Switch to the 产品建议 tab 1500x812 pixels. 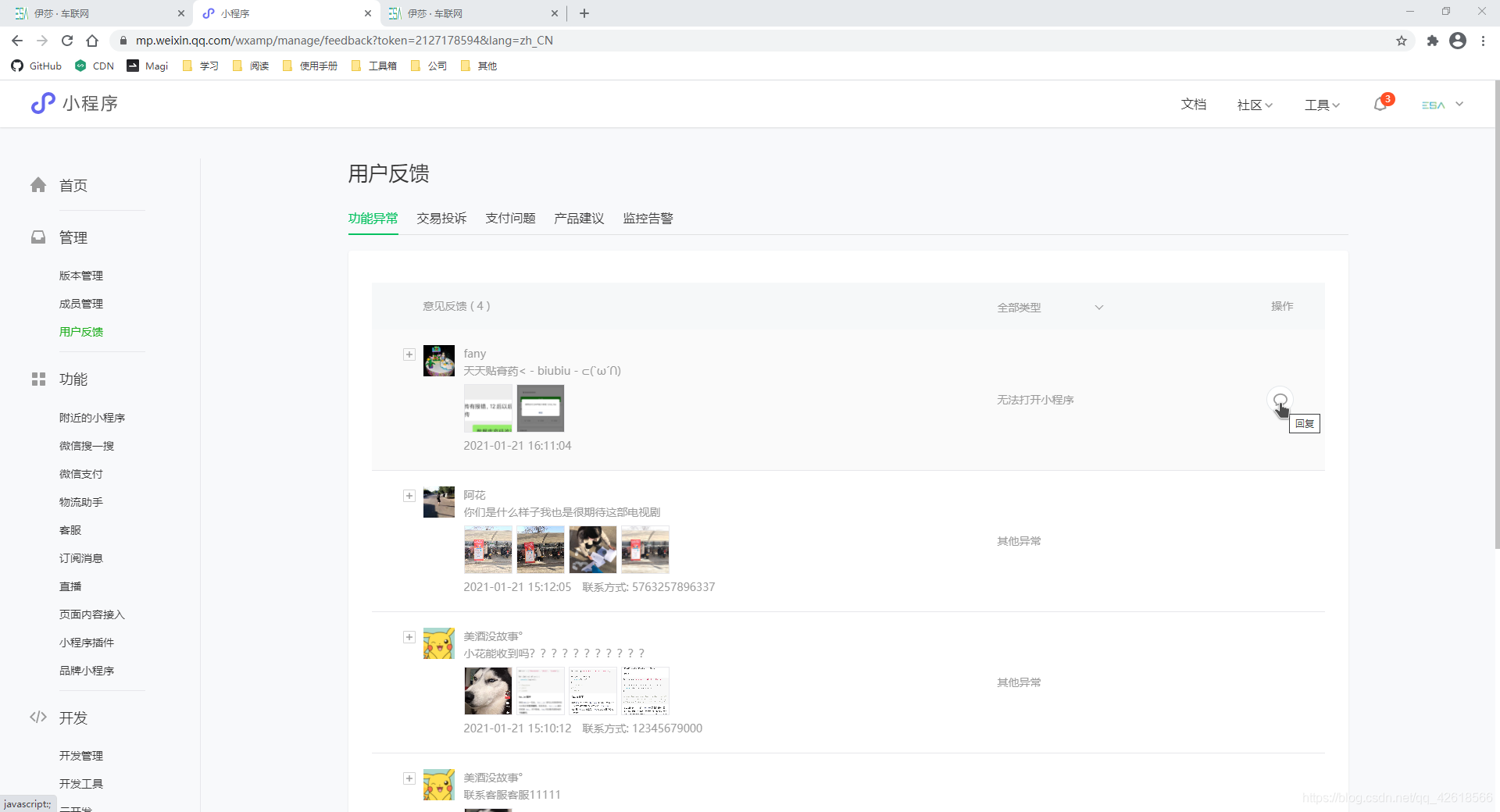pos(579,219)
